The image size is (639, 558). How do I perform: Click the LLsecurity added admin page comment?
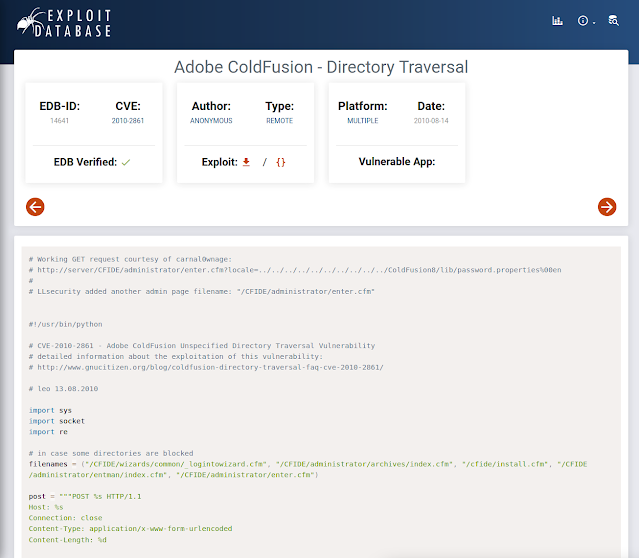tap(202, 291)
